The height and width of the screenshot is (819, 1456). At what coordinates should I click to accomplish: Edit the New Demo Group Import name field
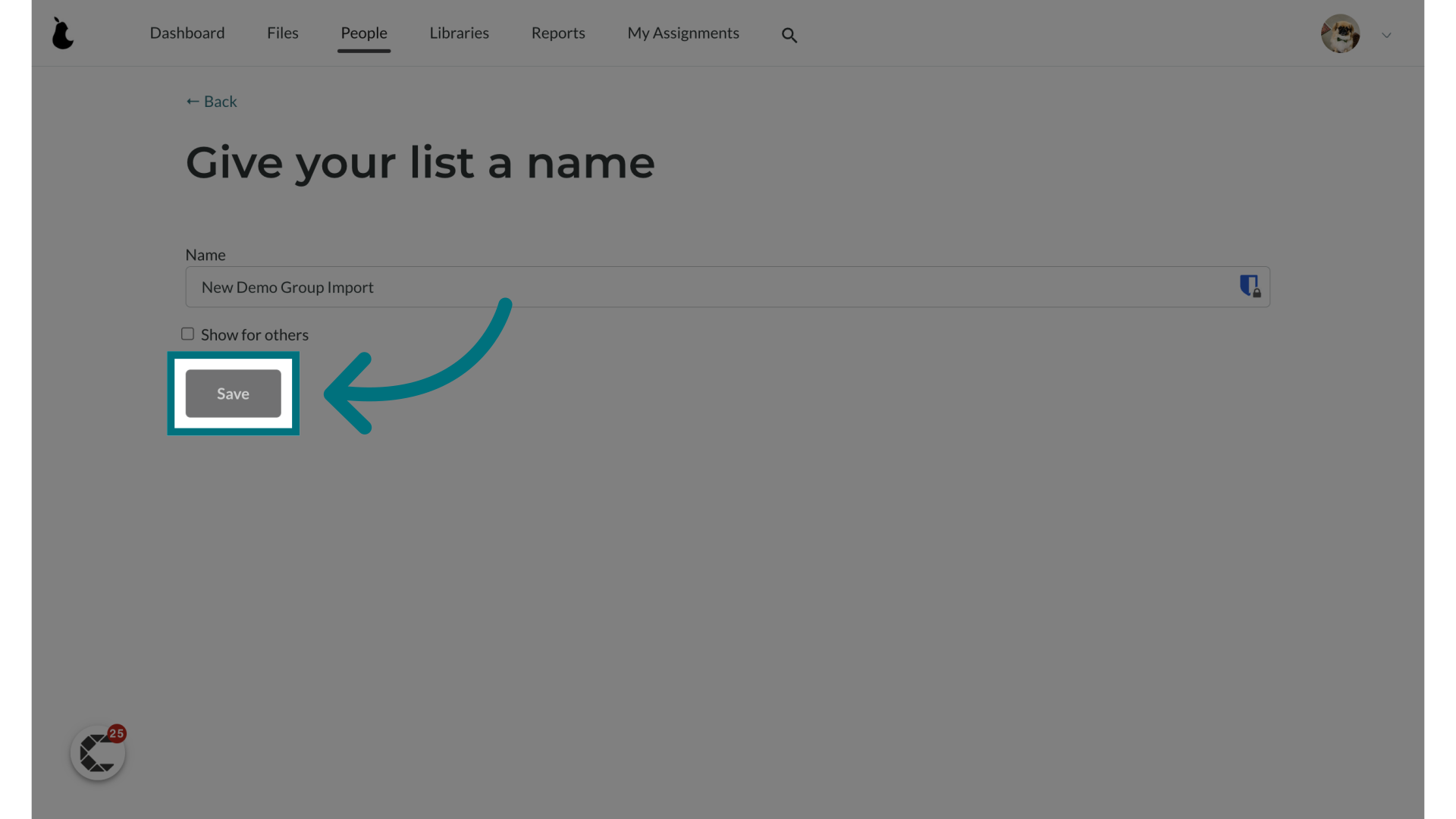point(727,287)
